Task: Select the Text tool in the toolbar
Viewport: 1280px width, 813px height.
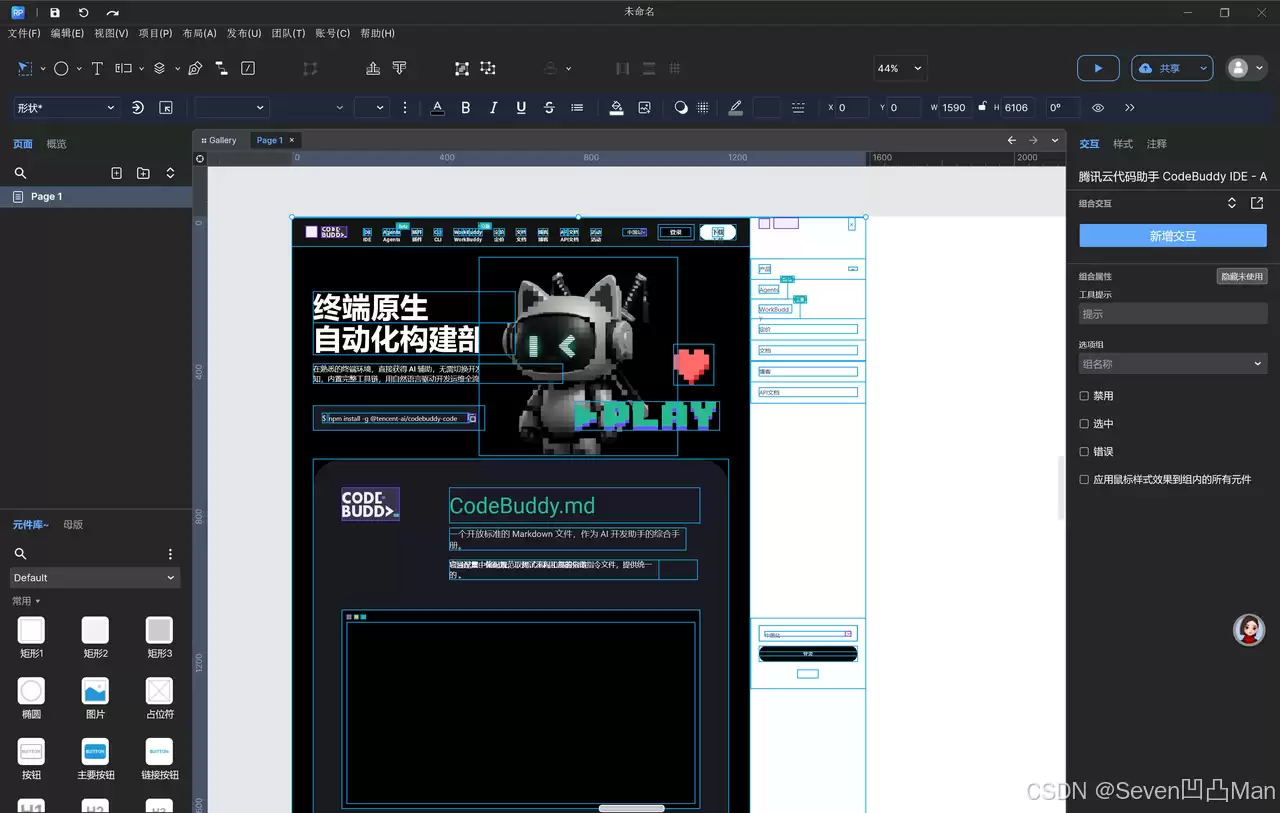Action: pyautogui.click(x=97, y=68)
